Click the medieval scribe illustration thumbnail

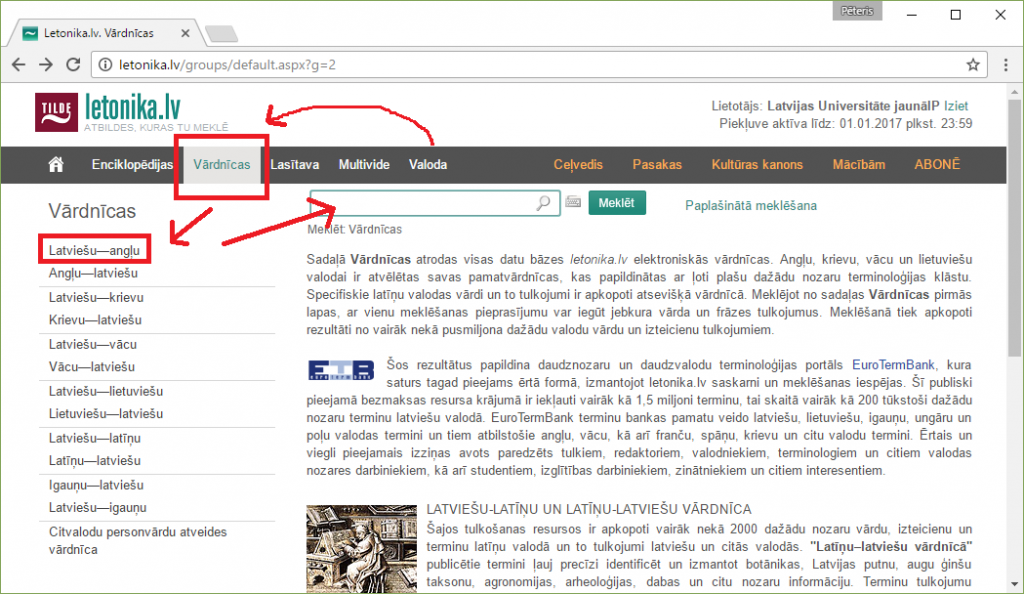361,548
